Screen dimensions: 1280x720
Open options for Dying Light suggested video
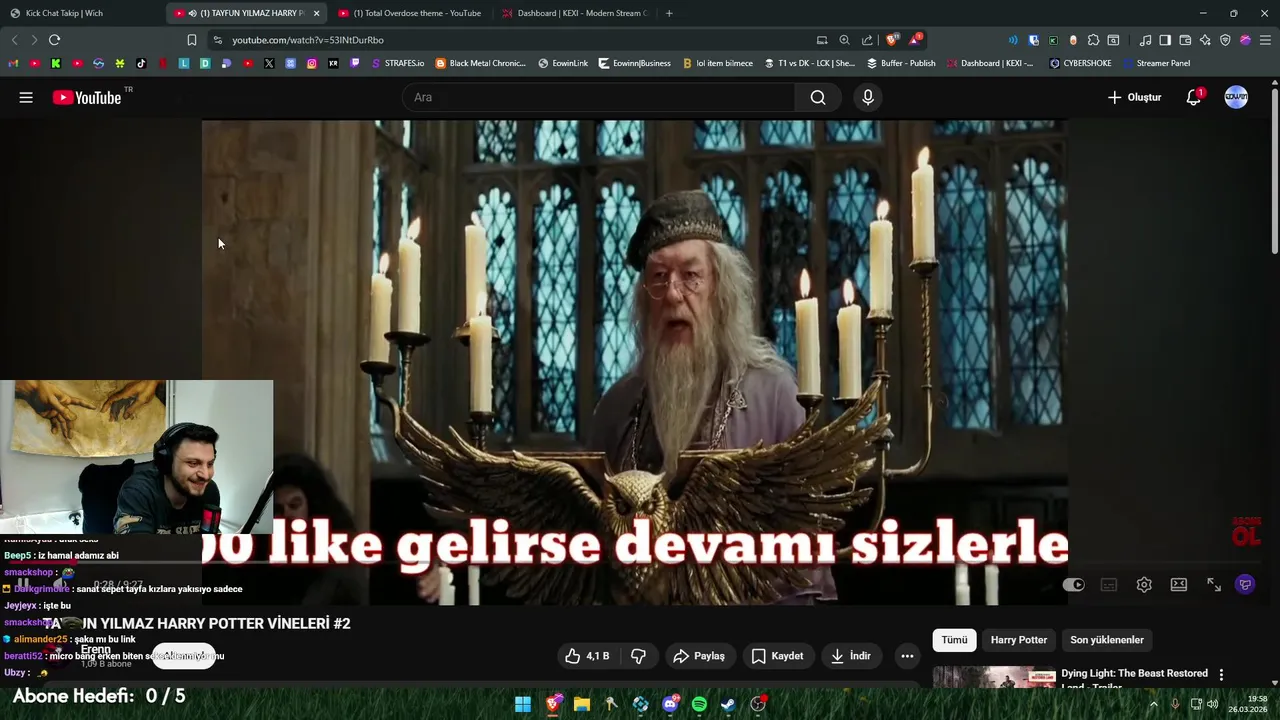coord(1221,675)
